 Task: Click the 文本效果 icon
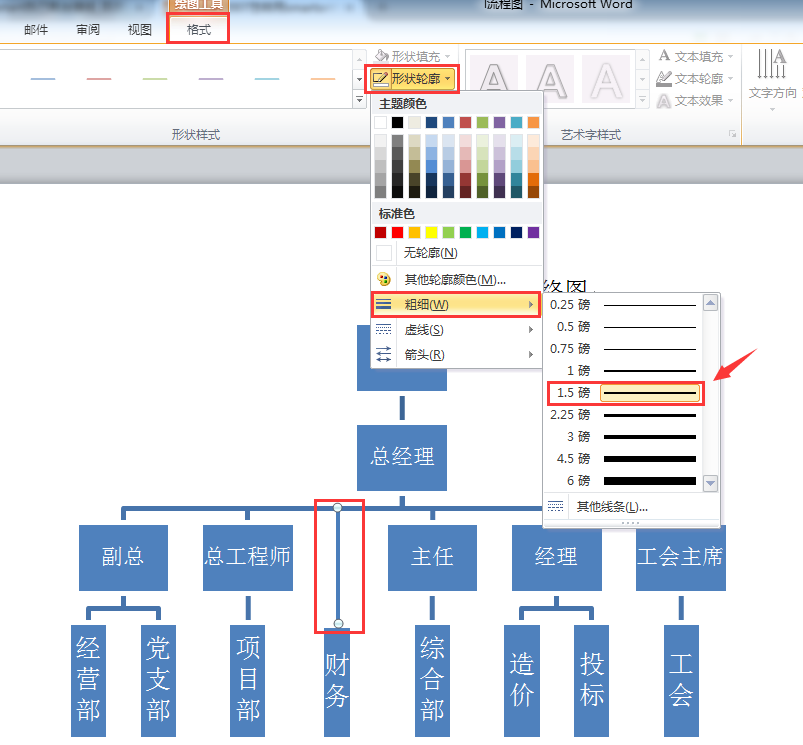pos(664,101)
